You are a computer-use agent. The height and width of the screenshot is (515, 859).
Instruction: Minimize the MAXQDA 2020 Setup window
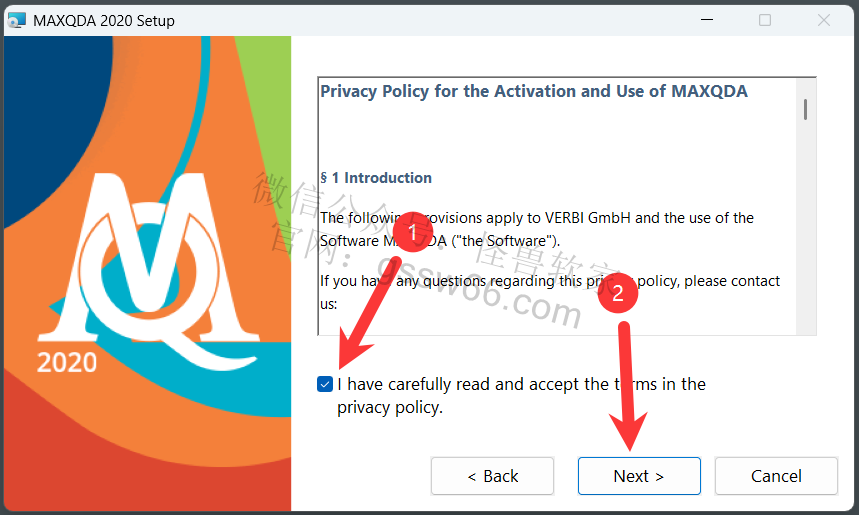[707, 20]
